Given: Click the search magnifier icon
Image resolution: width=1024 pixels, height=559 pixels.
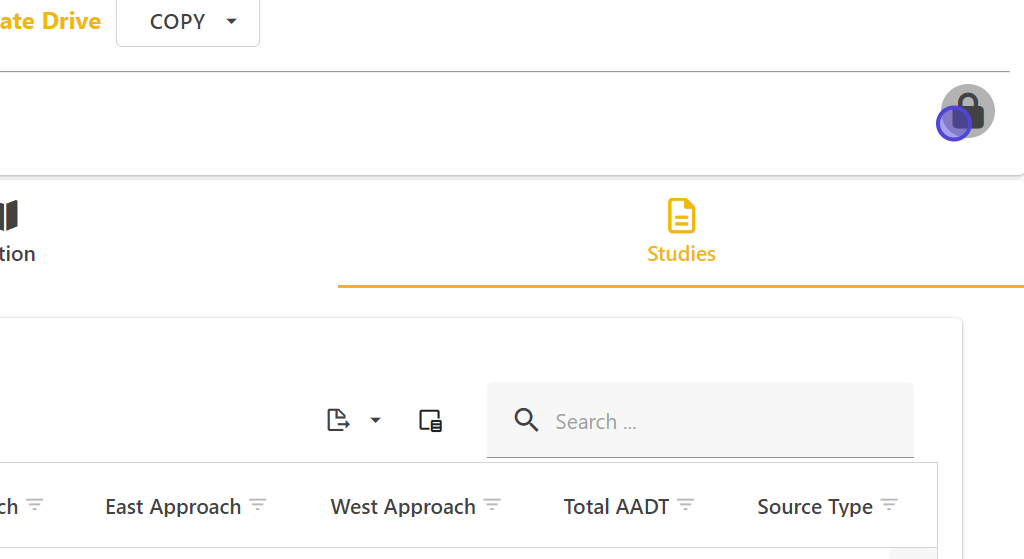Looking at the screenshot, I should point(527,420).
